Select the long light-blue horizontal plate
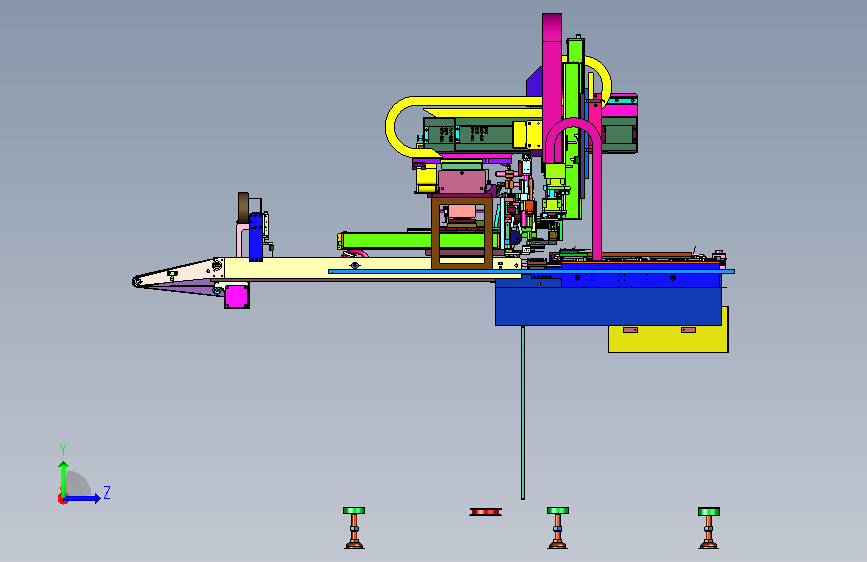 coord(531,272)
